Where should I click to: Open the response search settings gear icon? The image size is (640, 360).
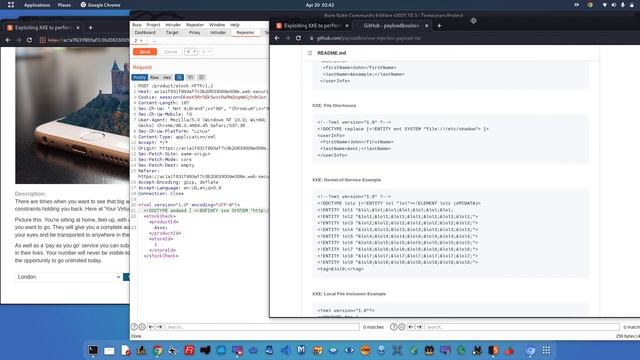pos(402,327)
